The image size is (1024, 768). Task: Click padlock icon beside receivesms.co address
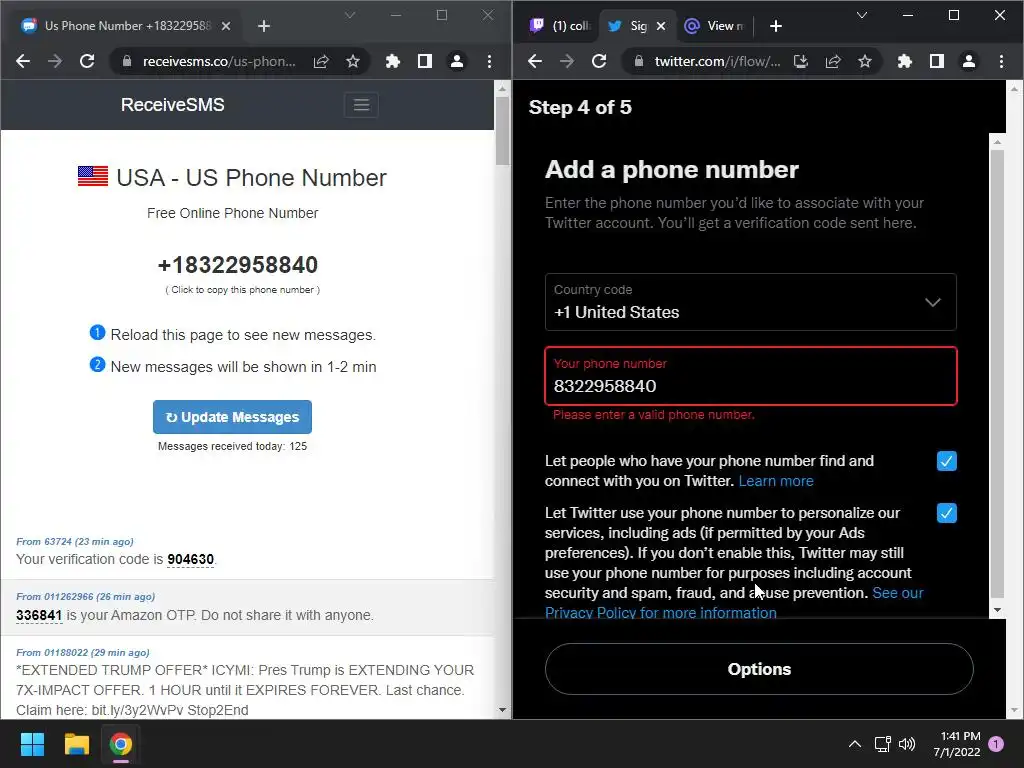(127, 61)
